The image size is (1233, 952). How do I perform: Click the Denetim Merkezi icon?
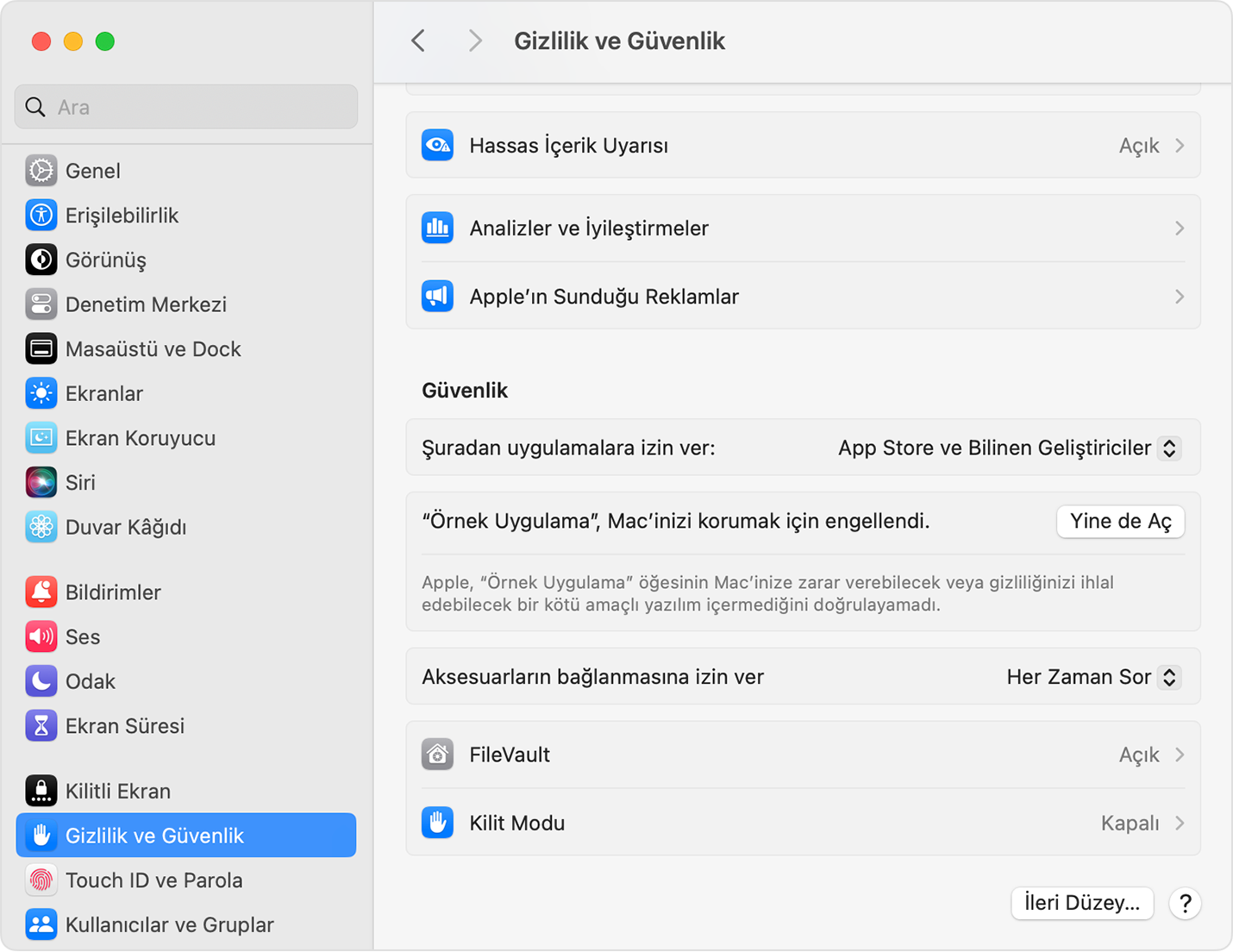click(x=41, y=304)
